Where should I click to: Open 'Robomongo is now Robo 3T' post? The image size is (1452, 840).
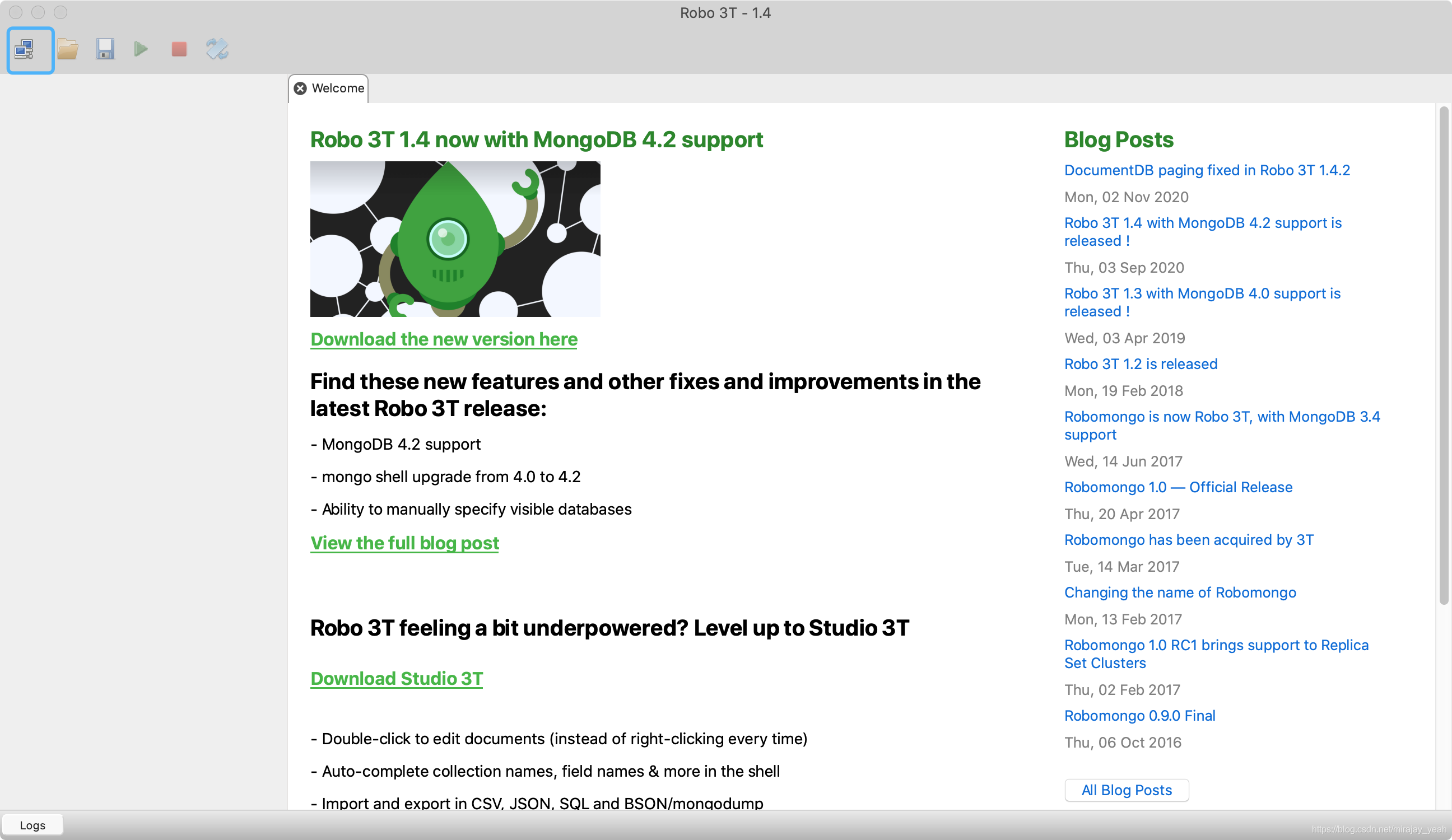[1222, 425]
